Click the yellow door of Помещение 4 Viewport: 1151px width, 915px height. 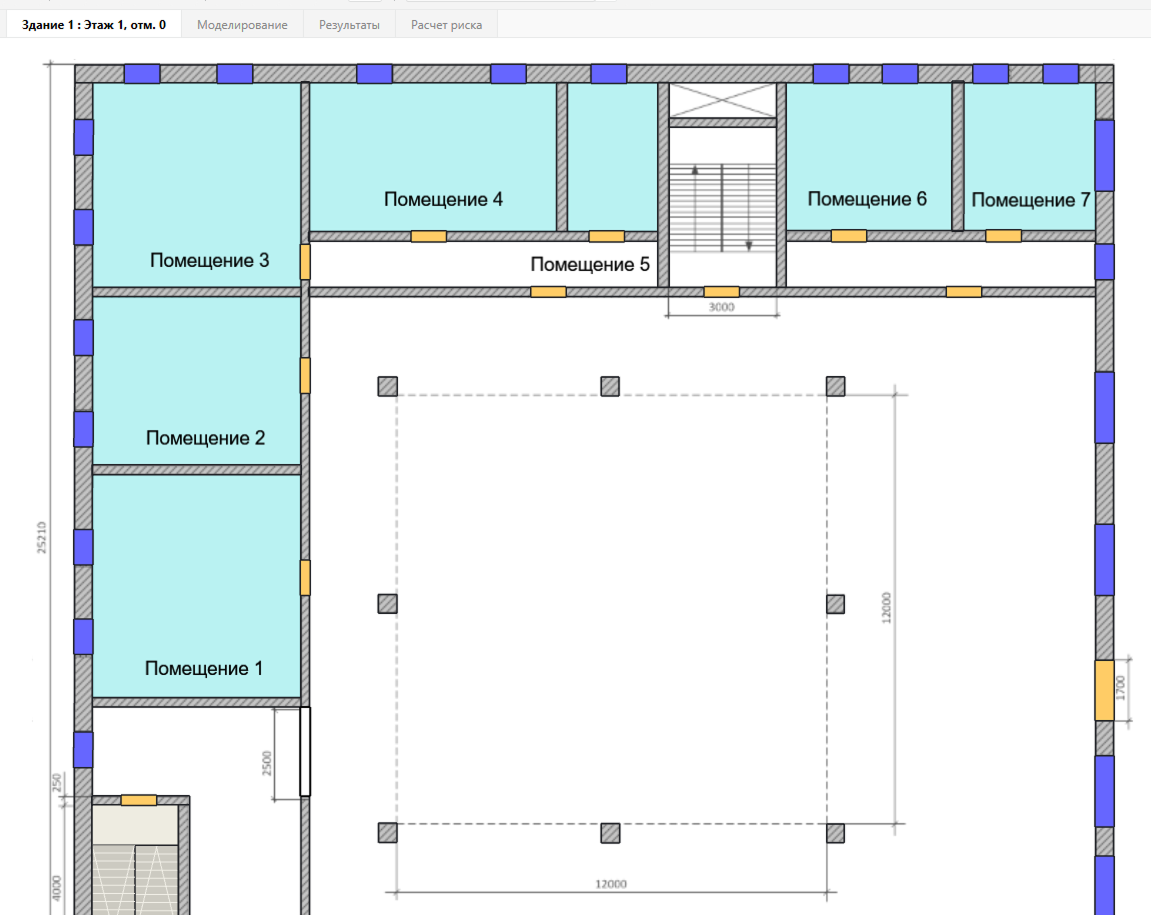coord(429,236)
